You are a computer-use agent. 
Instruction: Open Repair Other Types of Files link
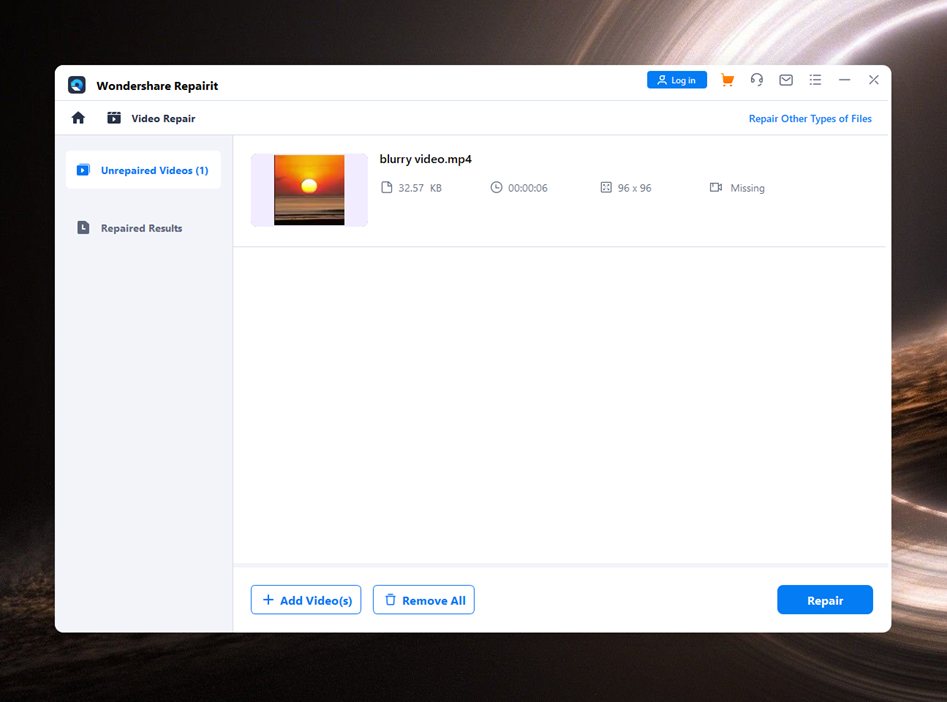[x=810, y=118]
